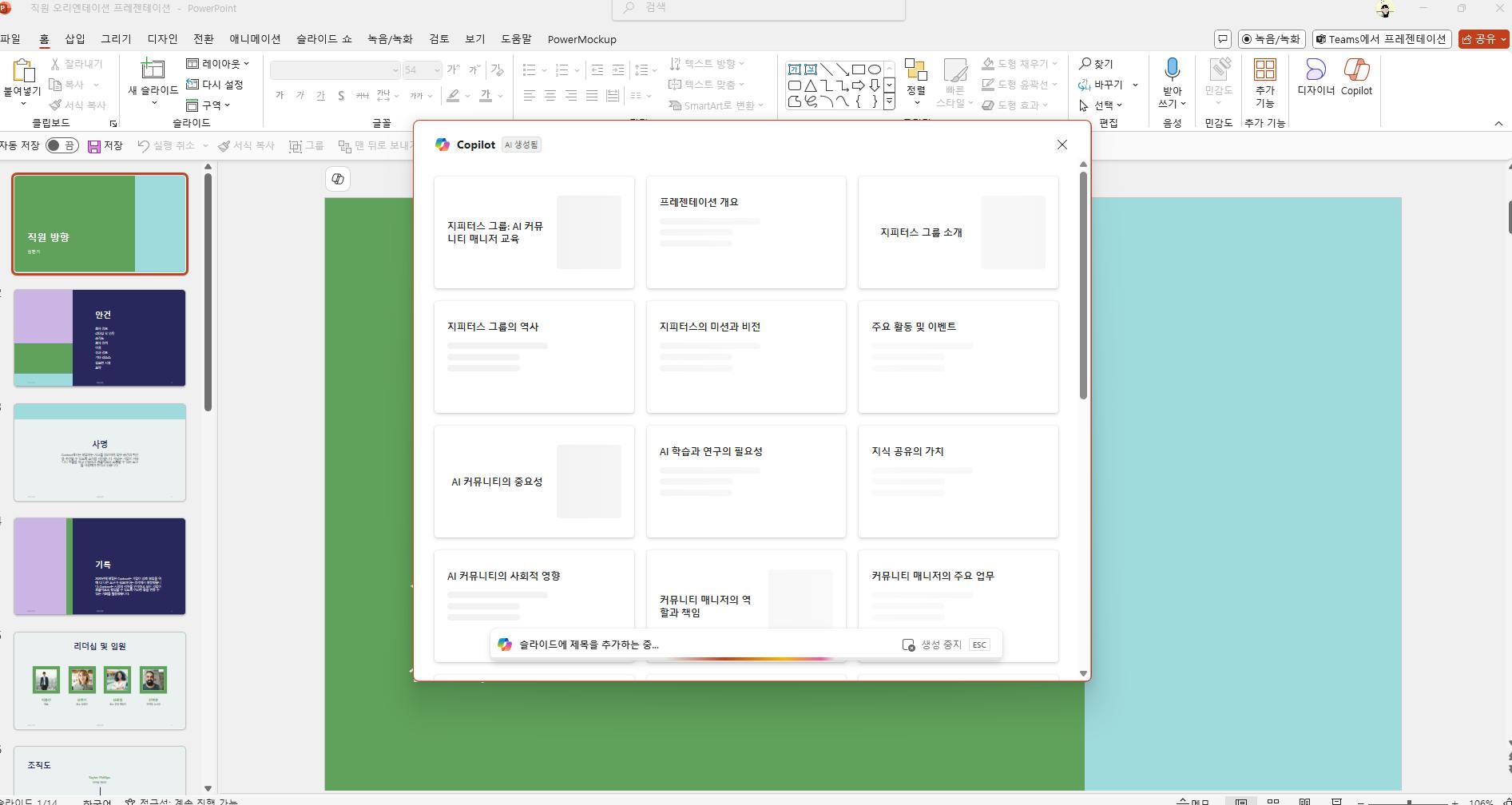Open the font size combo box

point(422,70)
